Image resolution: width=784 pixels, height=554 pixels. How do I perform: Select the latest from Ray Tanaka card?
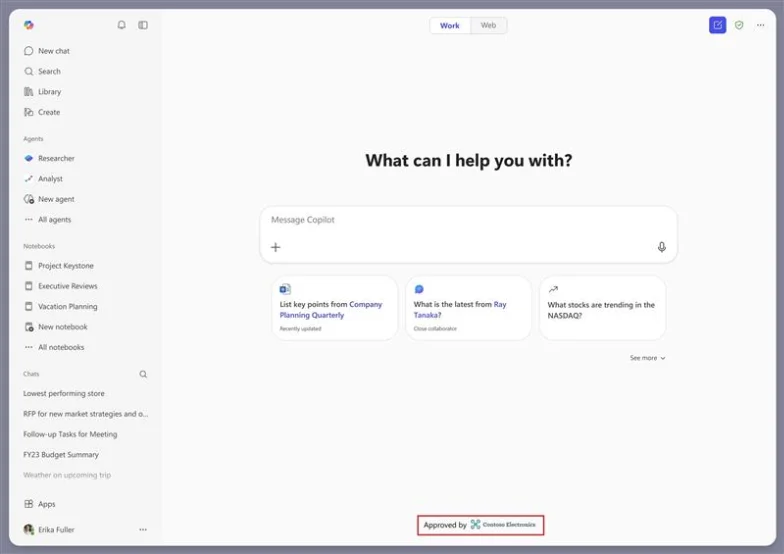[x=468, y=308]
